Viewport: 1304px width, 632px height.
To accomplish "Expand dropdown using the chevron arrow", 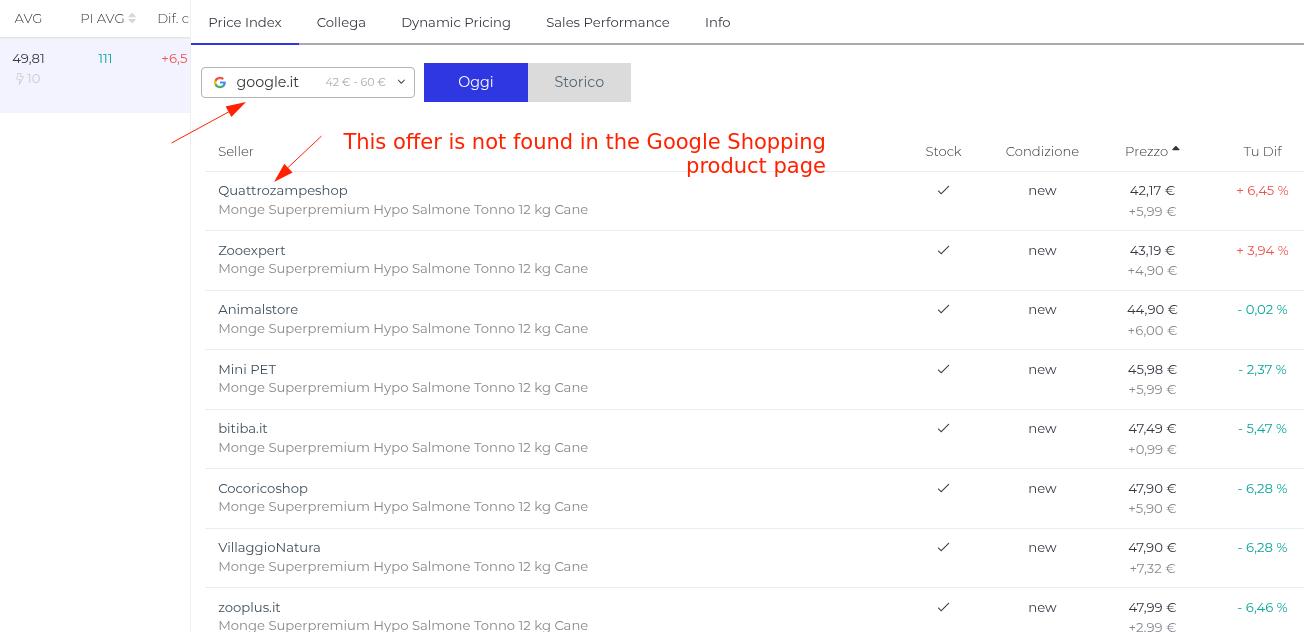I will click(401, 82).
